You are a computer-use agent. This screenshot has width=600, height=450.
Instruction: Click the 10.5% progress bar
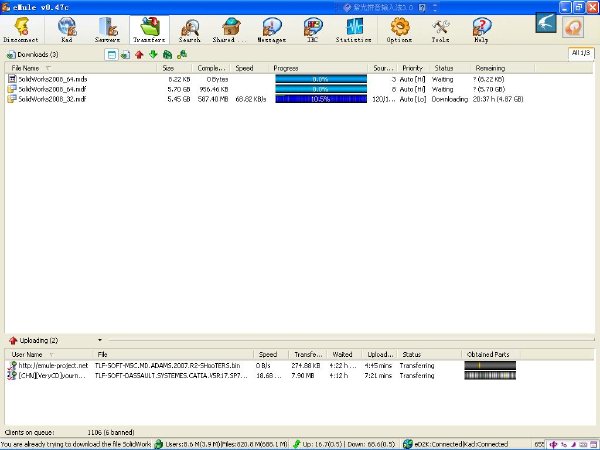[x=321, y=99]
